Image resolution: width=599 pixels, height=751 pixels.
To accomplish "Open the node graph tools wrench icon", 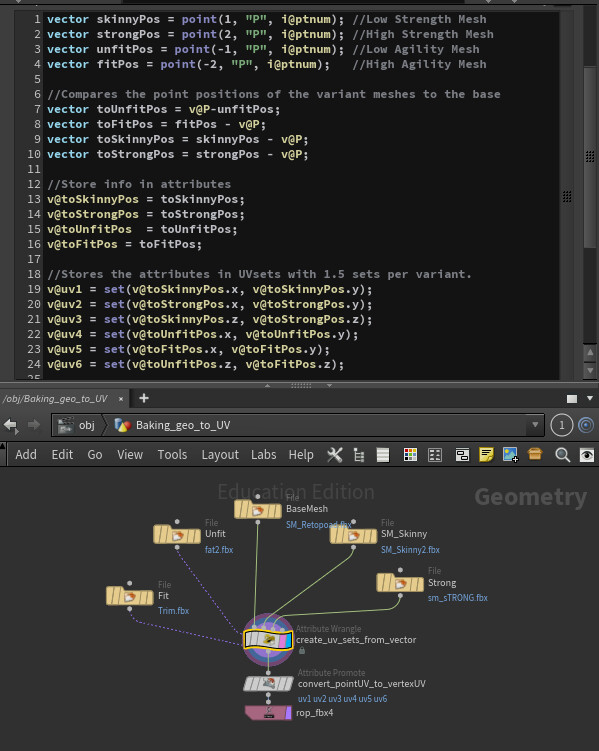I will [x=335, y=455].
